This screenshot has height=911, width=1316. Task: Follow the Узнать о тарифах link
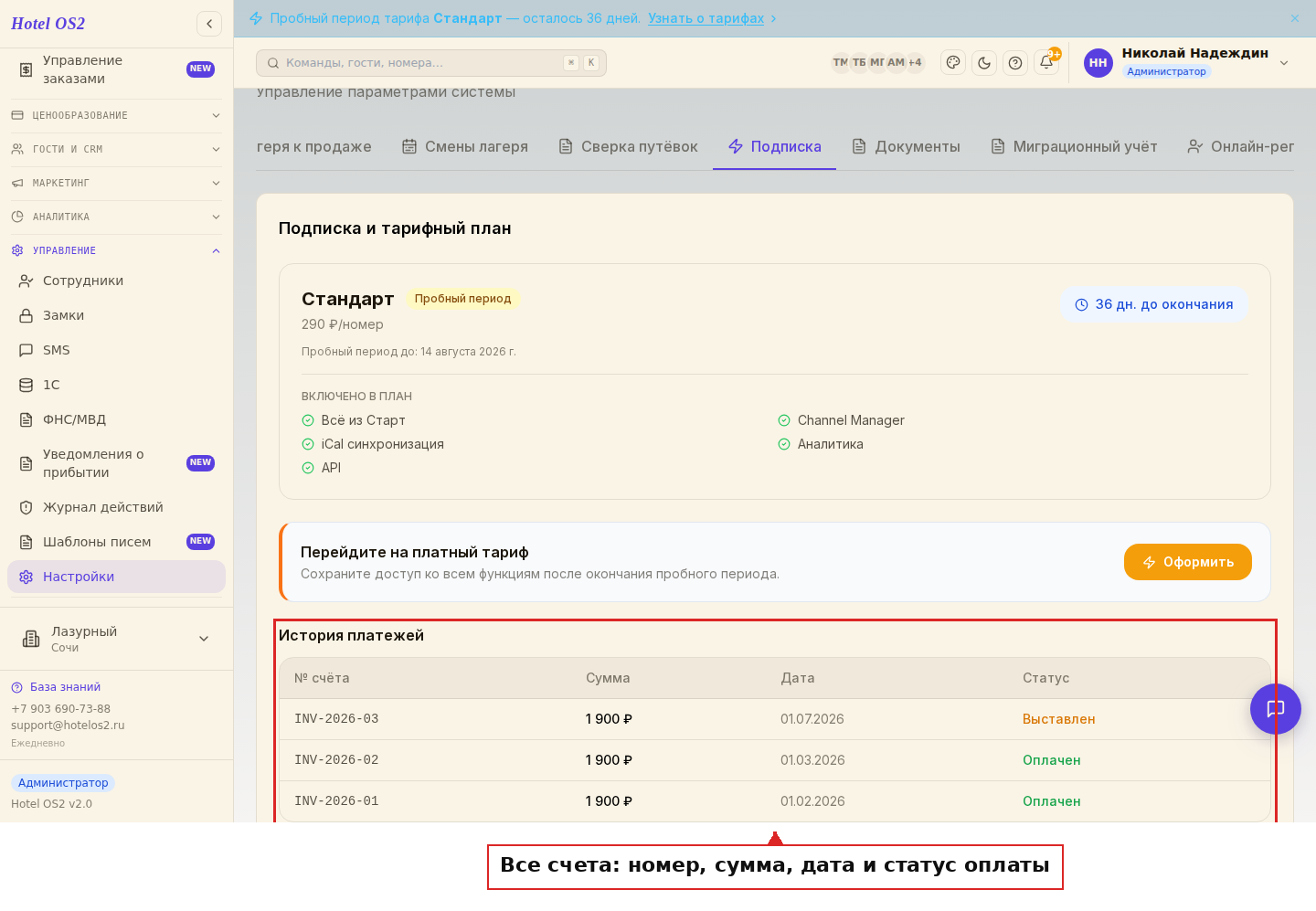point(706,18)
